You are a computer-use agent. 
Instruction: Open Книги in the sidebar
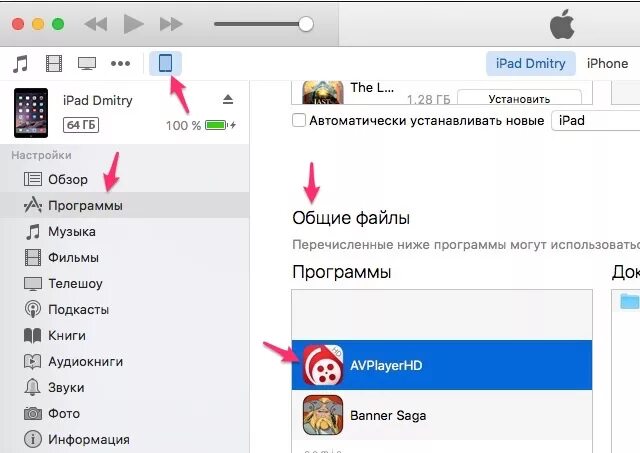tap(124, 335)
